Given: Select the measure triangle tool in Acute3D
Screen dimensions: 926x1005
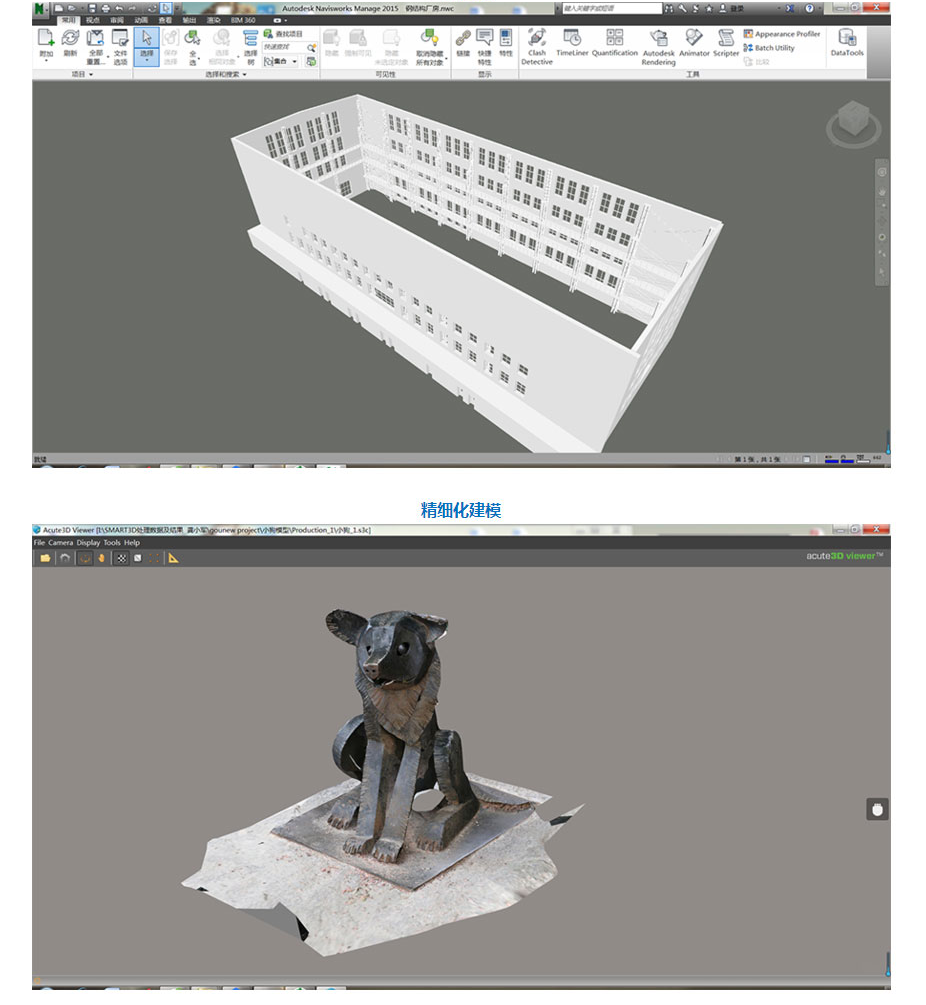Looking at the screenshot, I should tap(173, 558).
